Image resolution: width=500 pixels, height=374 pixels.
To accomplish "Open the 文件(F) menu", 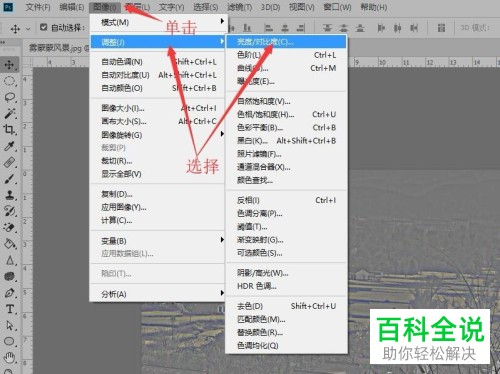I will tap(38, 7).
